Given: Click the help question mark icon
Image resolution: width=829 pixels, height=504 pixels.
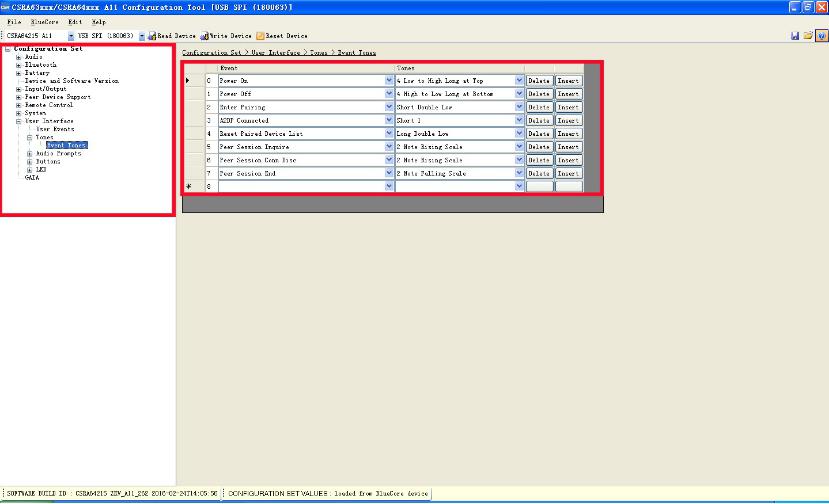Looking at the screenshot, I should click(x=821, y=35).
